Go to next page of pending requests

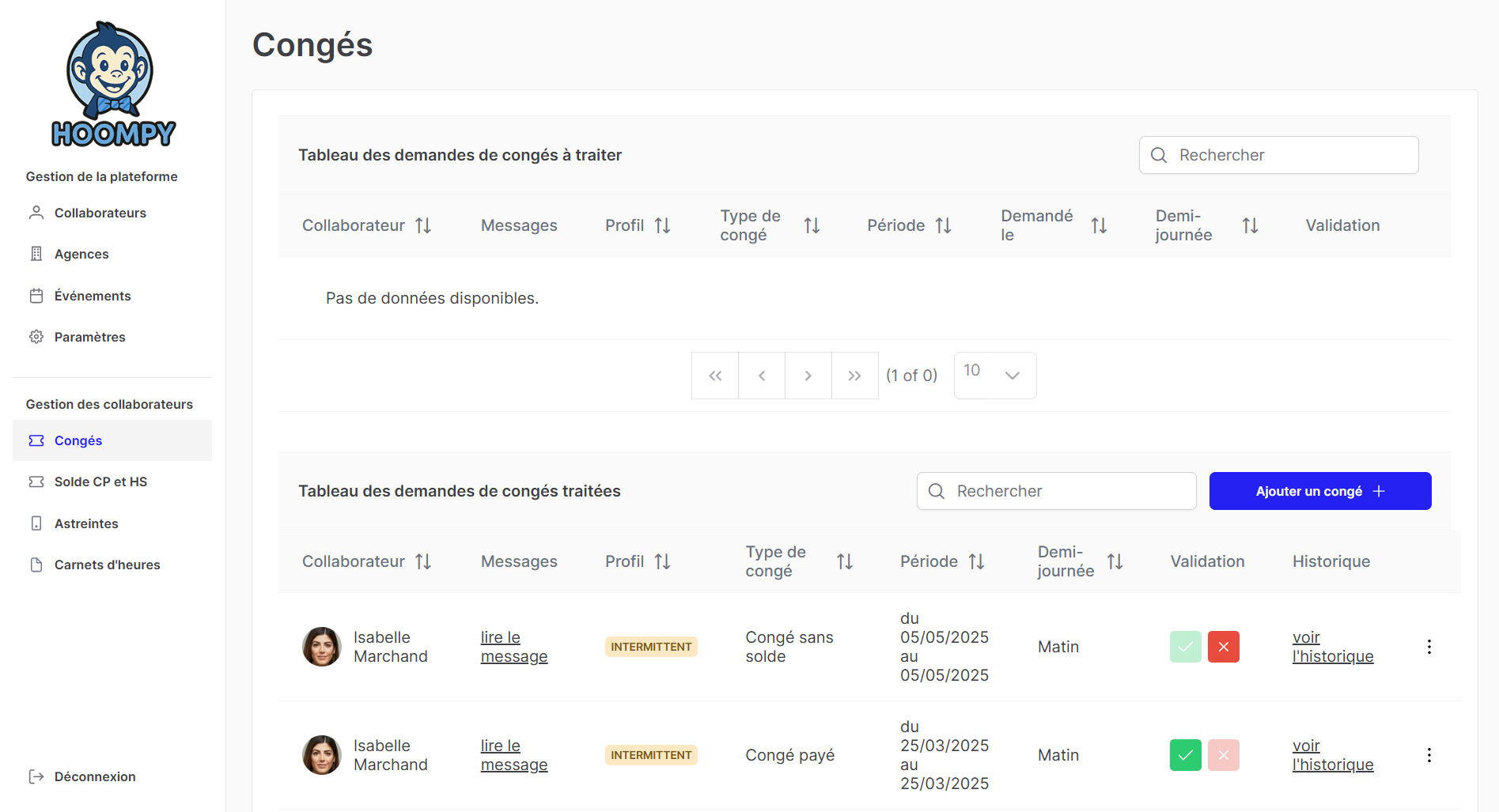click(808, 376)
